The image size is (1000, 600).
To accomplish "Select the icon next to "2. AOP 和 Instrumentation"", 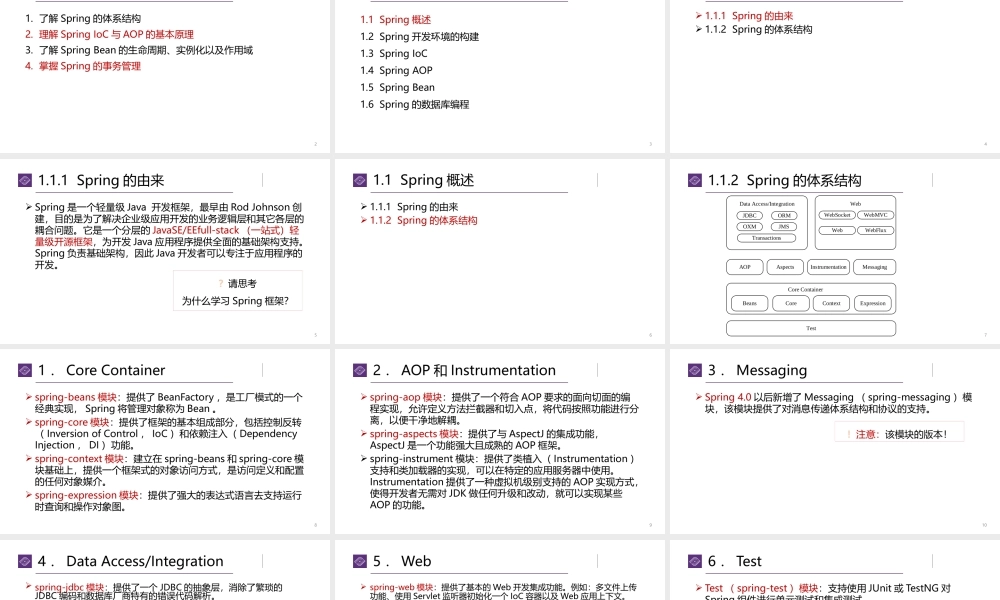I will point(360,371).
